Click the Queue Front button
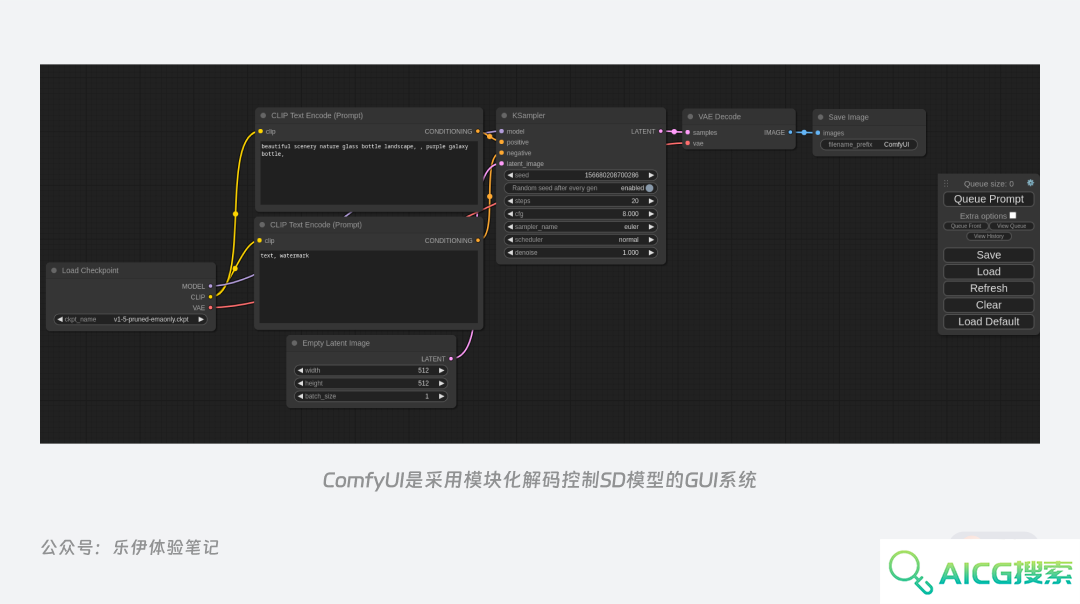This screenshot has width=1080, height=604. [x=966, y=226]
